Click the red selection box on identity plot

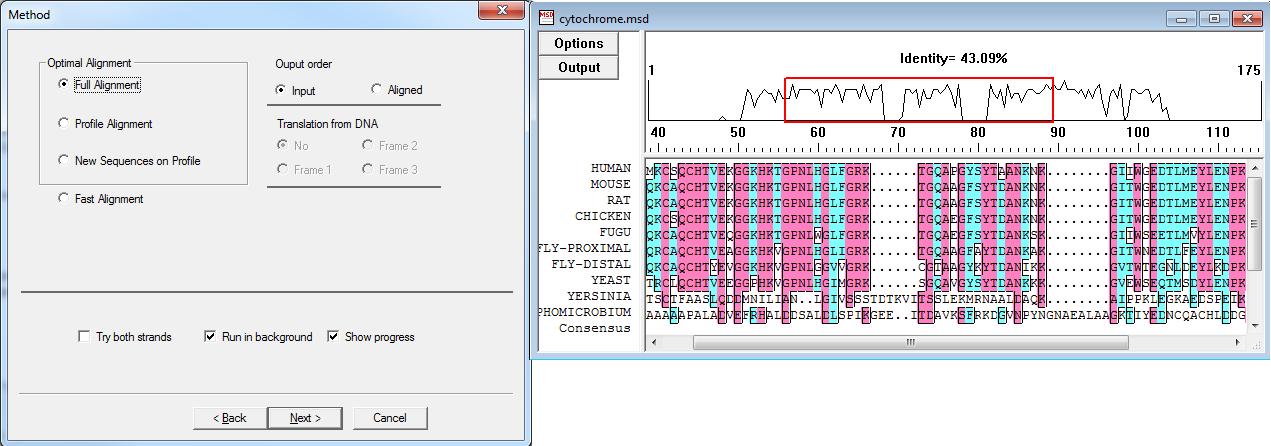coord(918,100)
